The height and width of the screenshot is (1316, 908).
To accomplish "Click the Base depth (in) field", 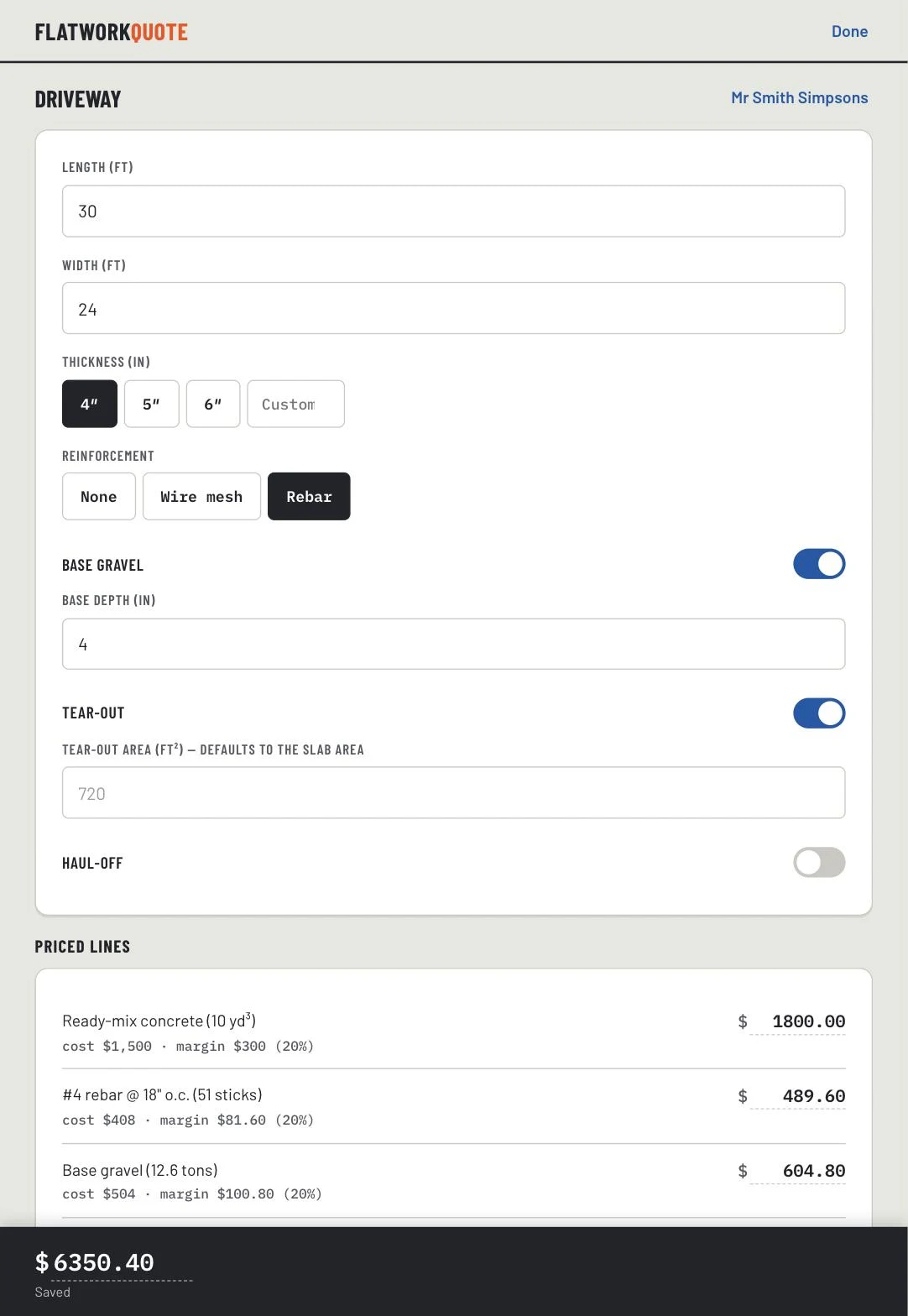I will pyautogui.click(x=453, y=644).
